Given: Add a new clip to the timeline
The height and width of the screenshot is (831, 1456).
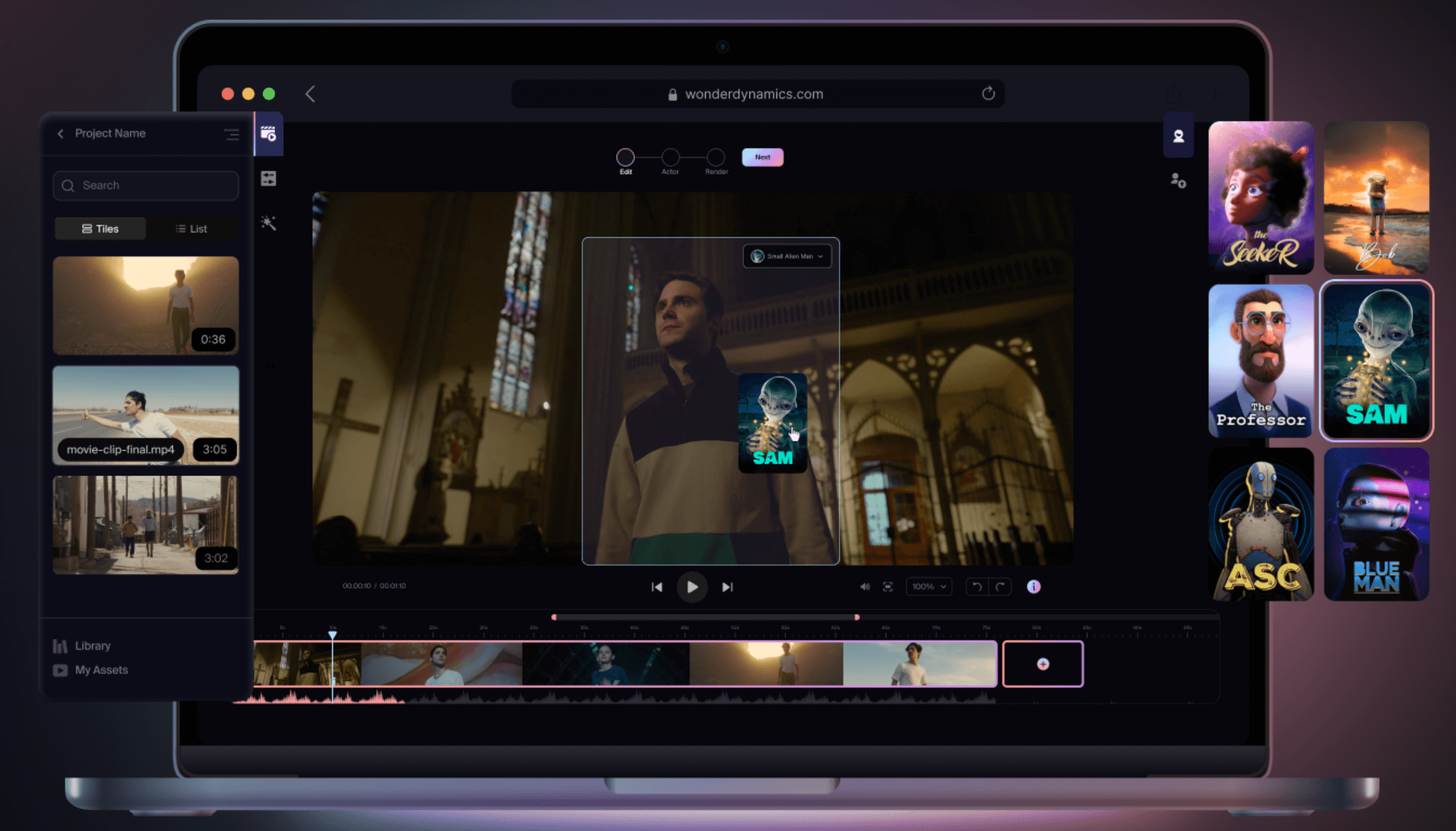Looking at the screenshot, I should tap(1042, 664).
